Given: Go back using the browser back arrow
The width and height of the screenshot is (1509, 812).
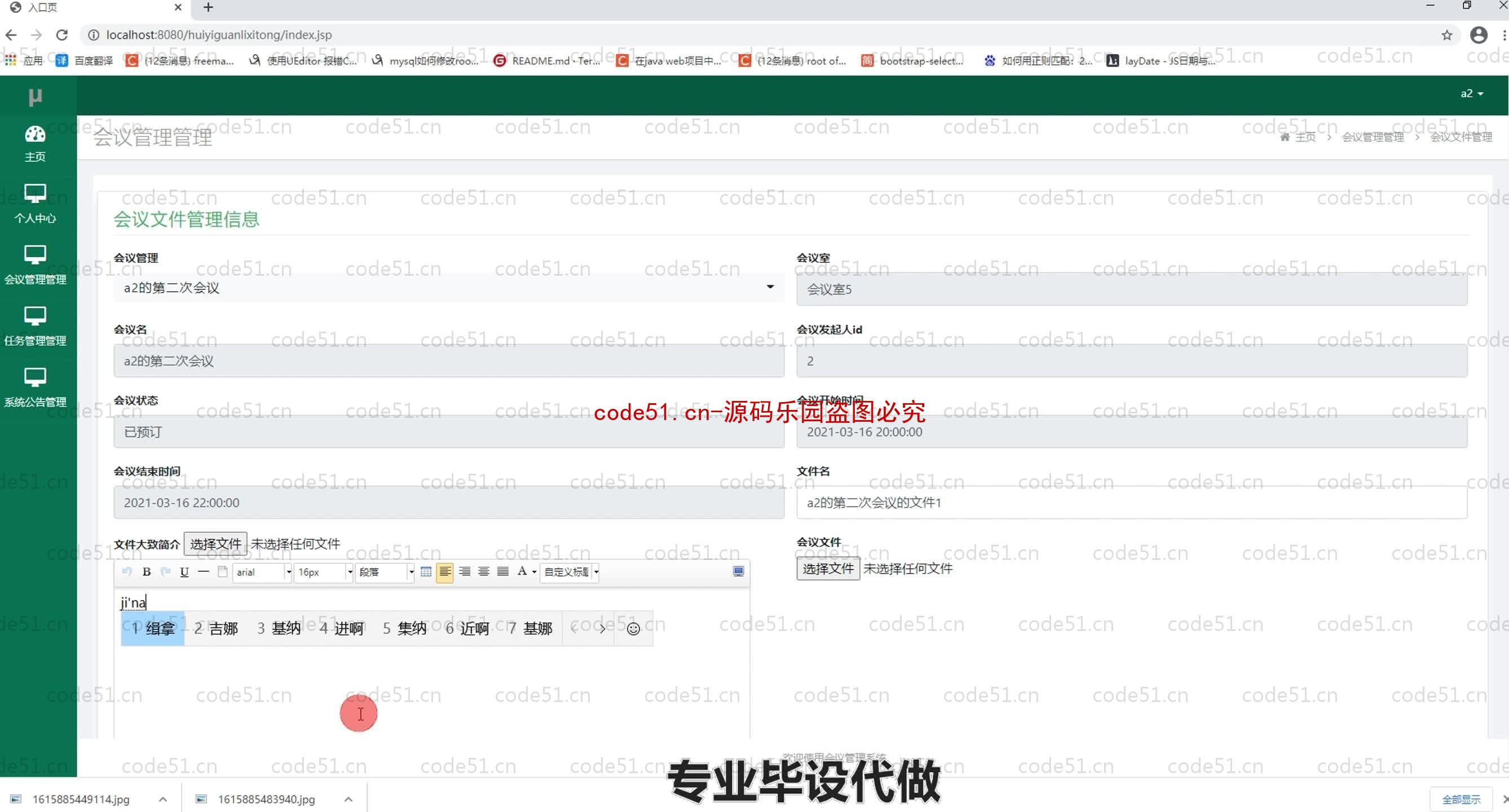Looking at the screenshot, I should 11,35.
